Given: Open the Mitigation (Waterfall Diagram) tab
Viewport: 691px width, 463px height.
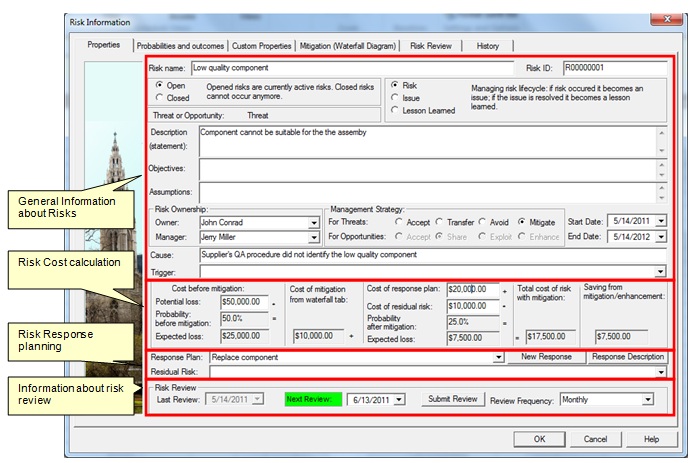Looking at the screenshot, I should [x=348, y=46].
